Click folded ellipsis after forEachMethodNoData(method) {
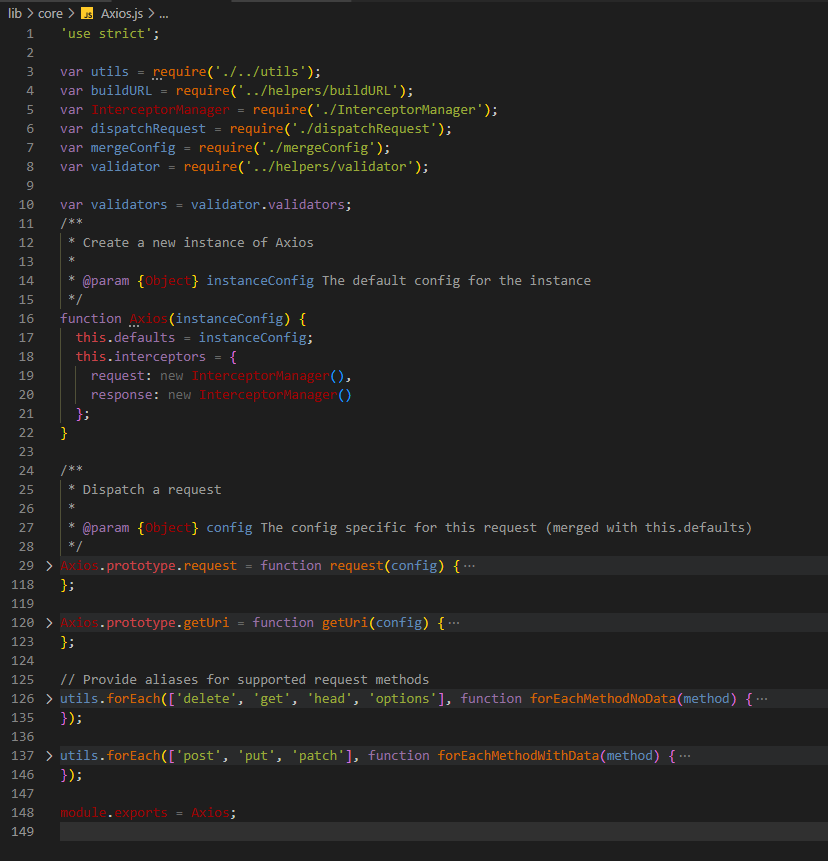 point(762,699)
